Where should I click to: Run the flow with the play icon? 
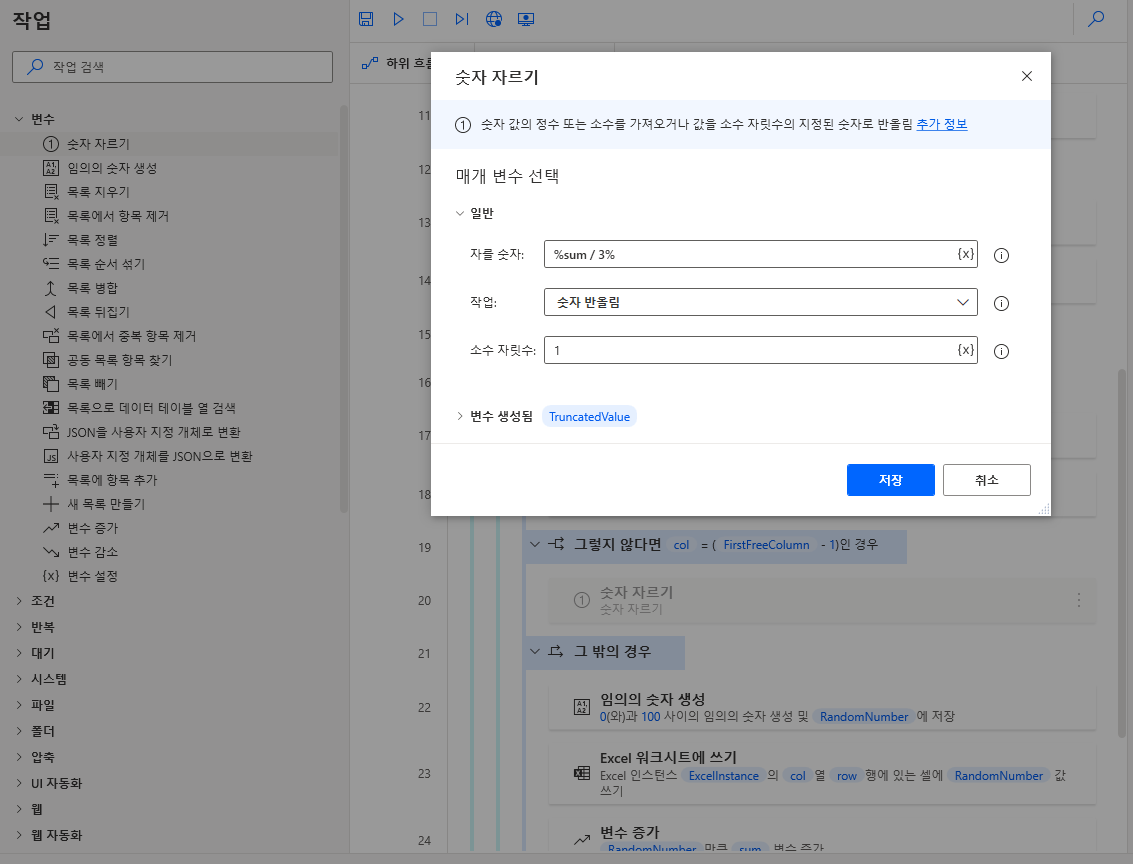398,20
